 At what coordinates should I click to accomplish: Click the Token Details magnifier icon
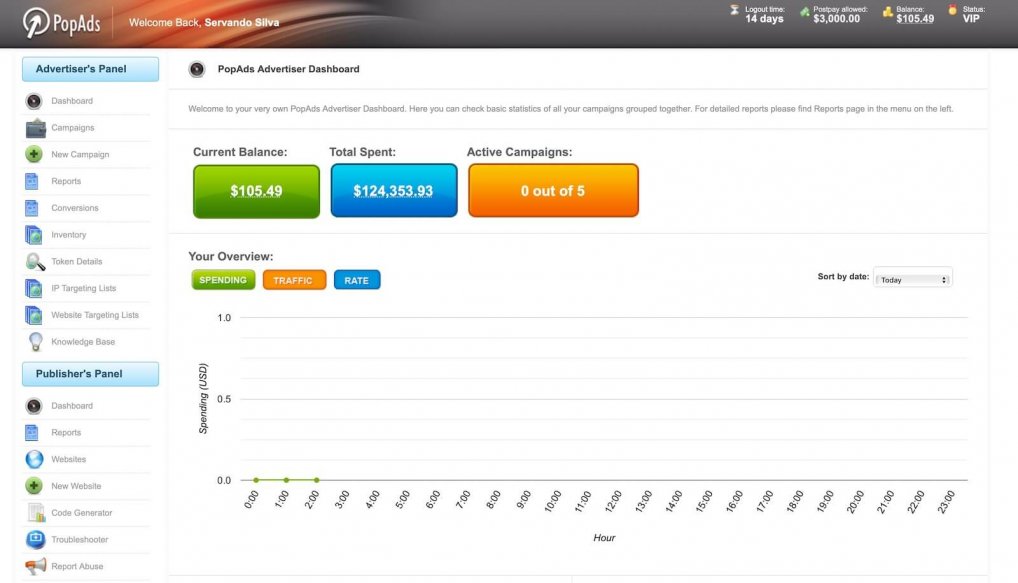pyautogui.click(x=35, y=262)
